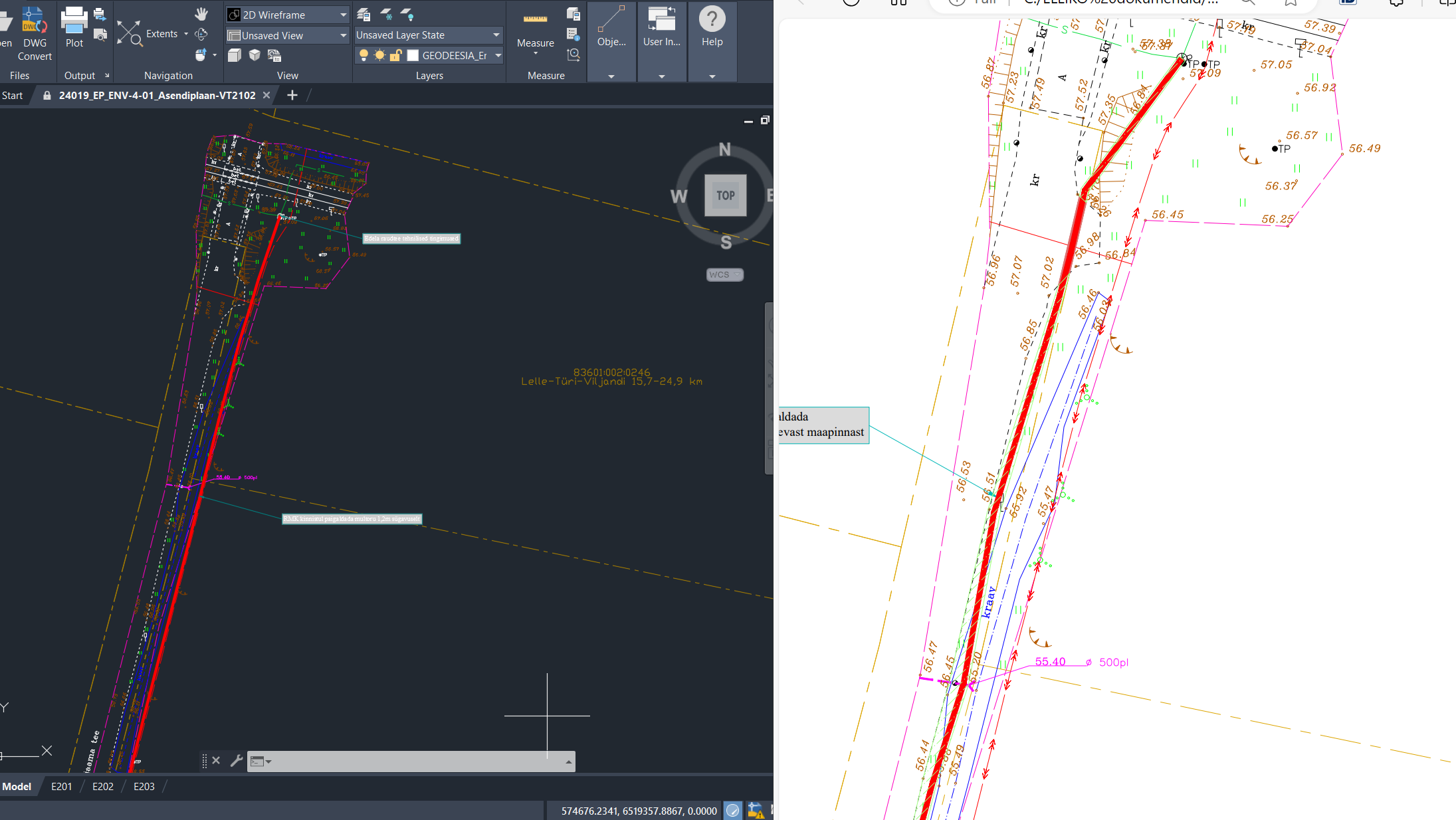Click the Plot printer icon
The width and height of the screenshot is (1456, 820).
(x=74, y=27)
